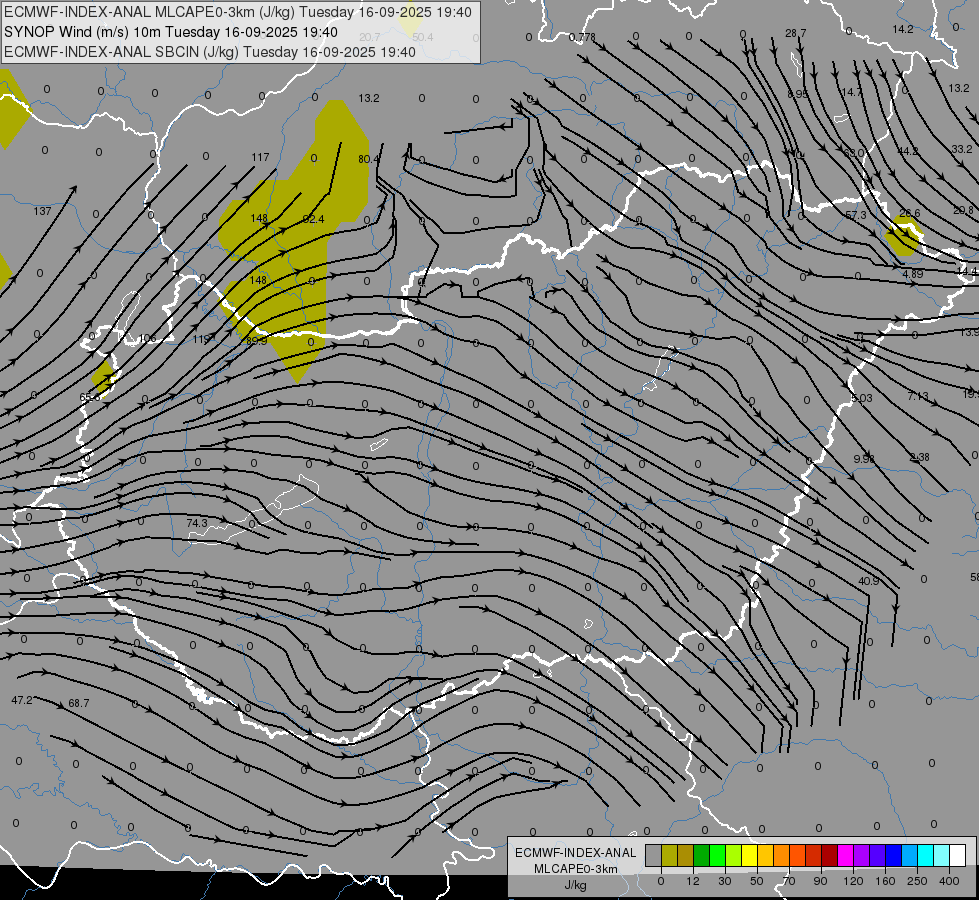Click the J/kg unit label in legend
Screen dimensions: 979x900
(x=576, y=886)
